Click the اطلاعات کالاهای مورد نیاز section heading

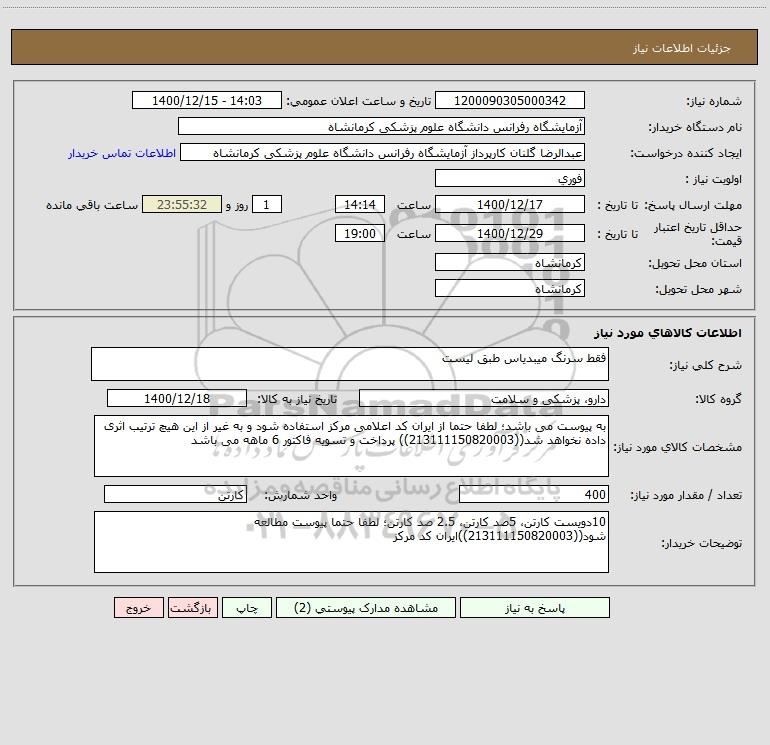pyautogui.click(x=668, y=333)
